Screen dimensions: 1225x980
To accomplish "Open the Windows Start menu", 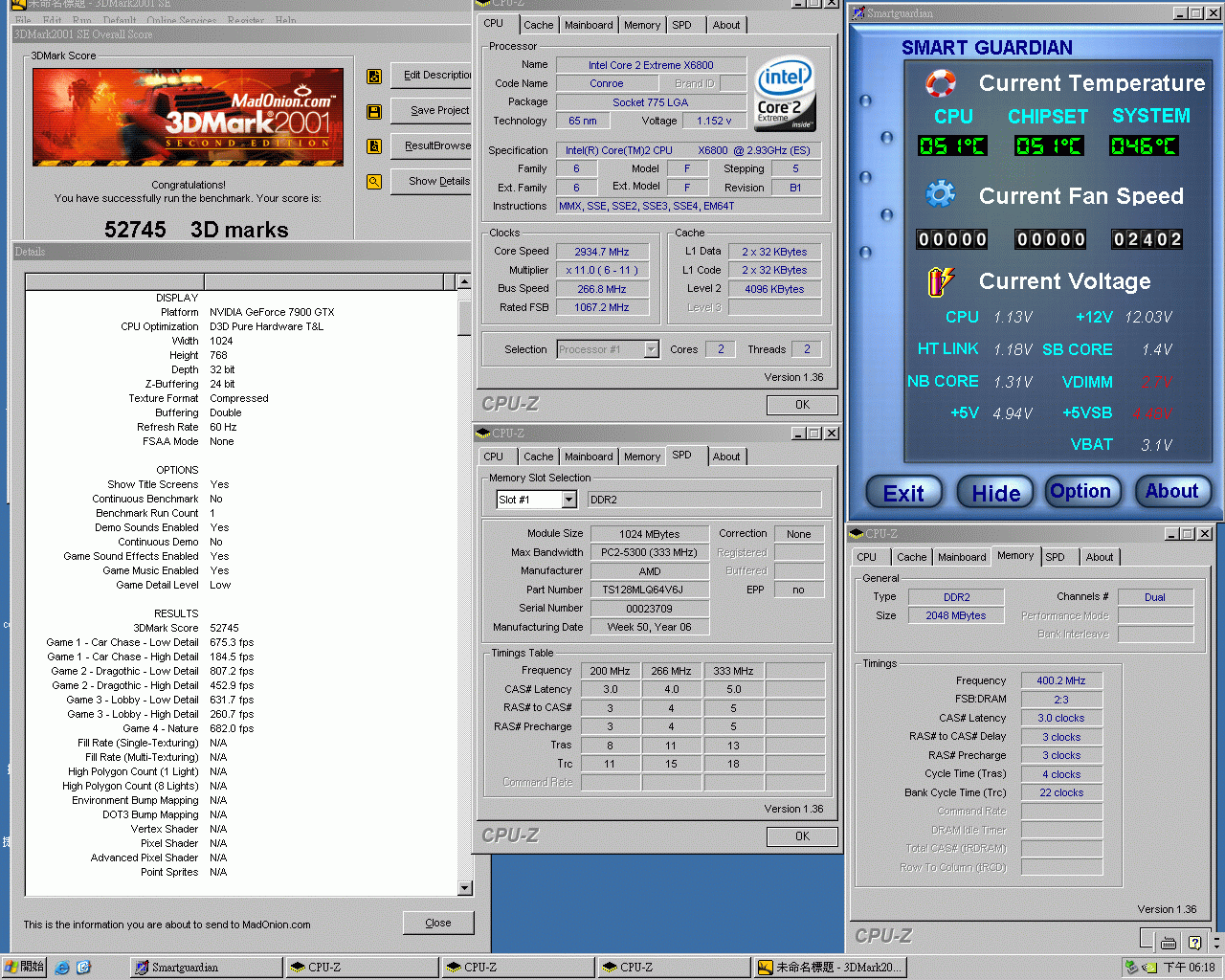I will pyautogui.click(x=24, y=968).
